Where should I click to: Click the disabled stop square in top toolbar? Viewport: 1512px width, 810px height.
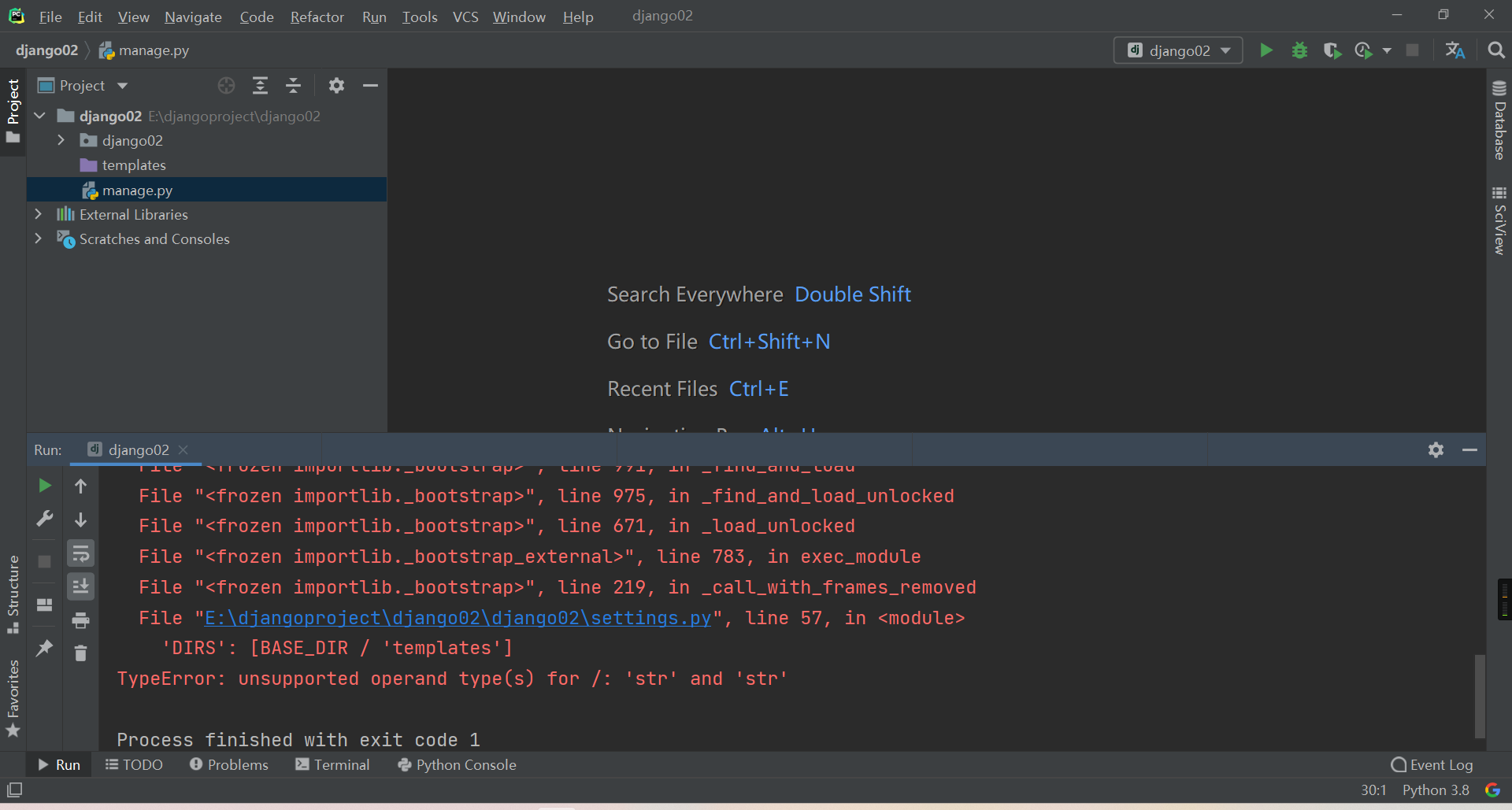pos(1413,50)
